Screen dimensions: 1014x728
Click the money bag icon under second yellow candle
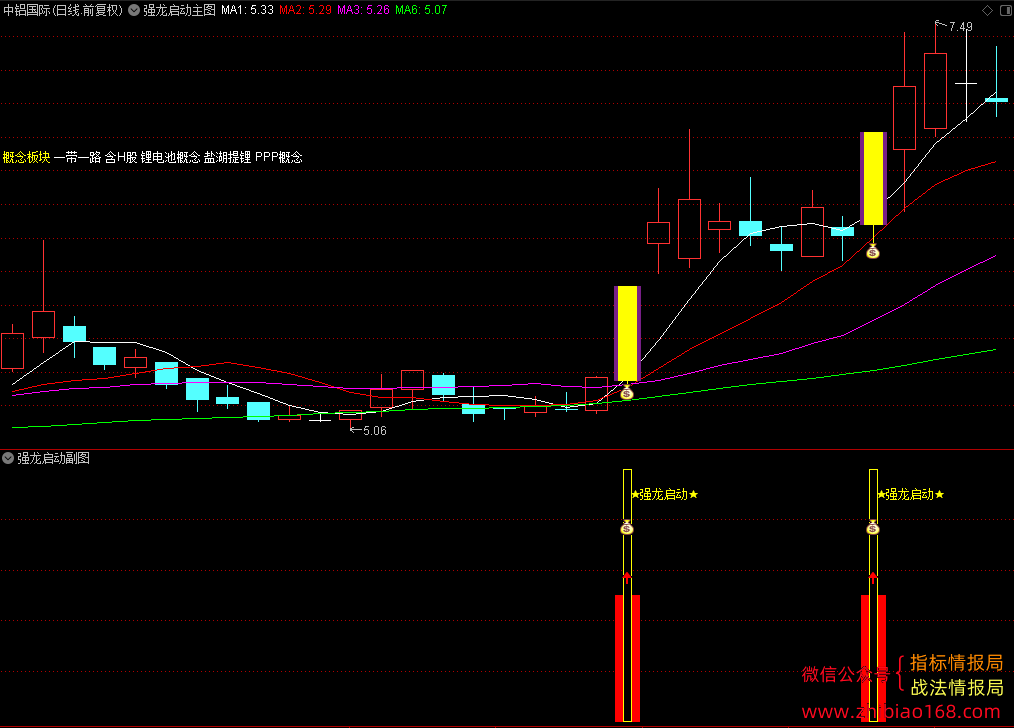point(873,251)
